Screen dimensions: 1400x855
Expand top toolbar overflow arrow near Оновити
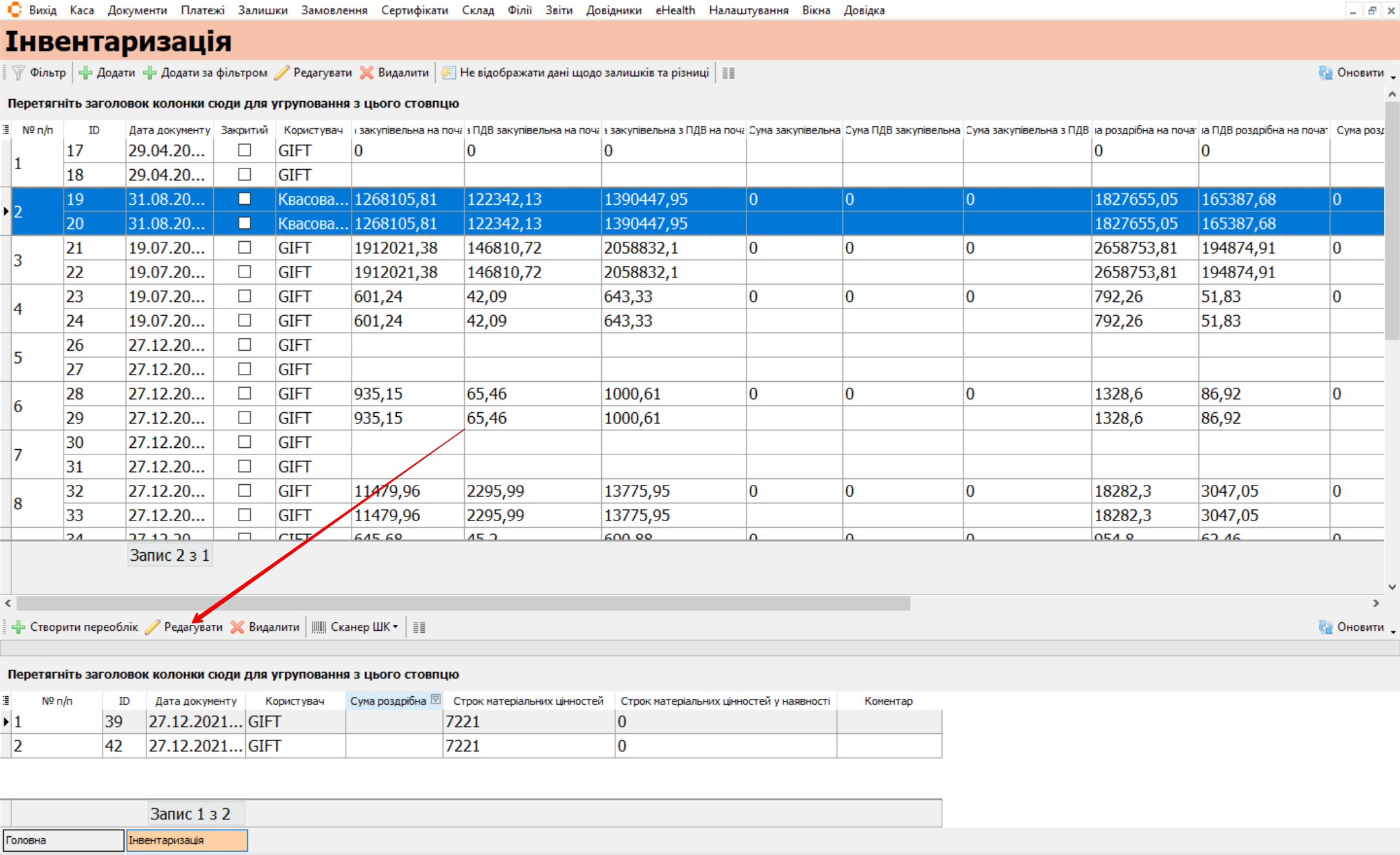point(1393,77)
